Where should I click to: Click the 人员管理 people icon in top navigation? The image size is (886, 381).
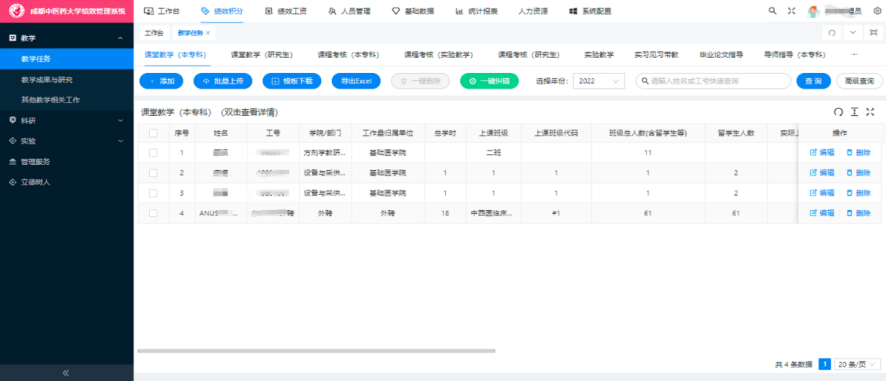point(332,11)
